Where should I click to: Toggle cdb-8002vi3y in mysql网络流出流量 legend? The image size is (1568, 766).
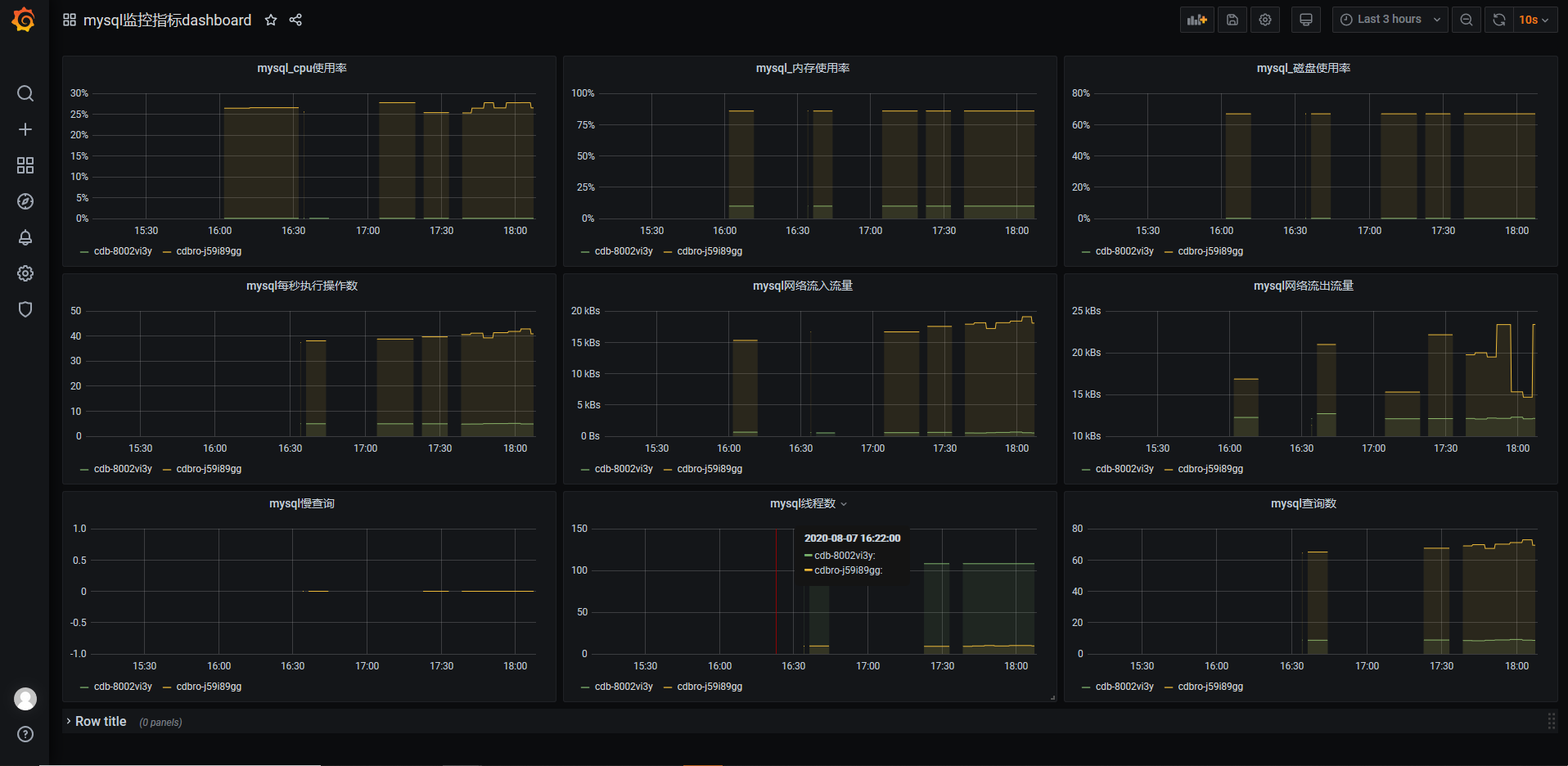1124,469
